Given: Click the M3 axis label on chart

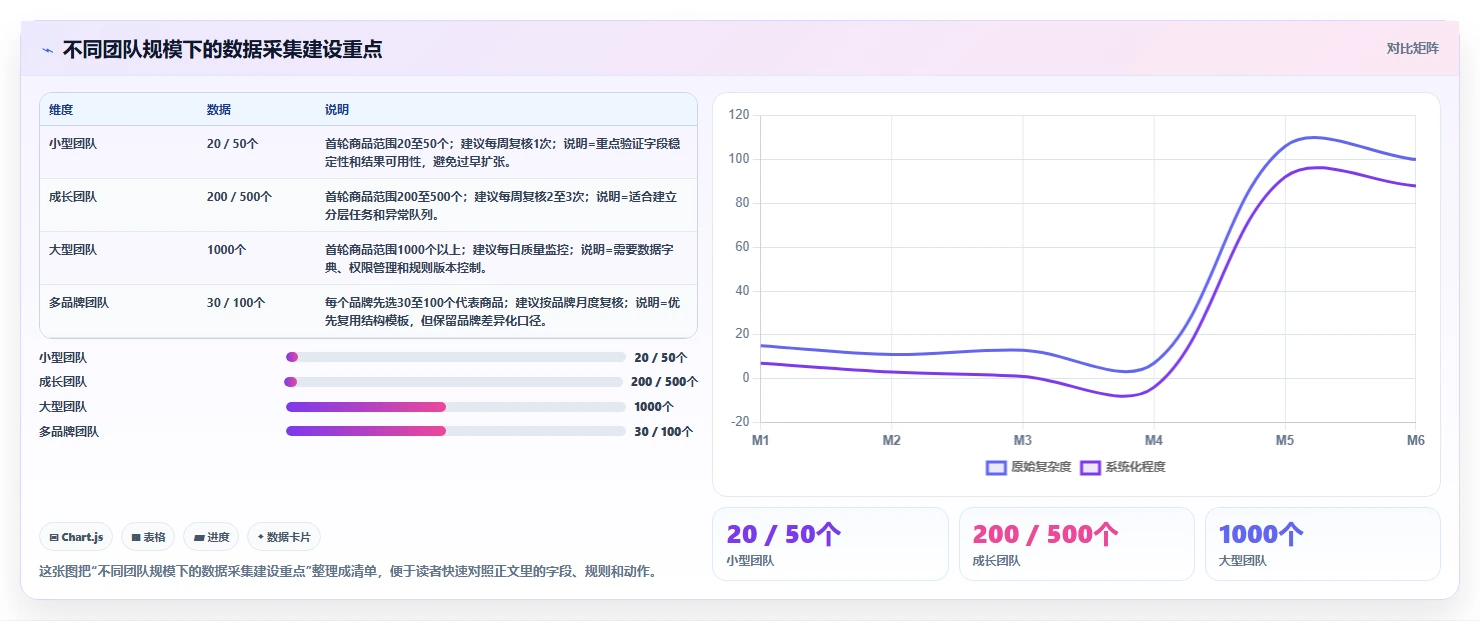Looking at the screenshot, I should [1023, 441].
